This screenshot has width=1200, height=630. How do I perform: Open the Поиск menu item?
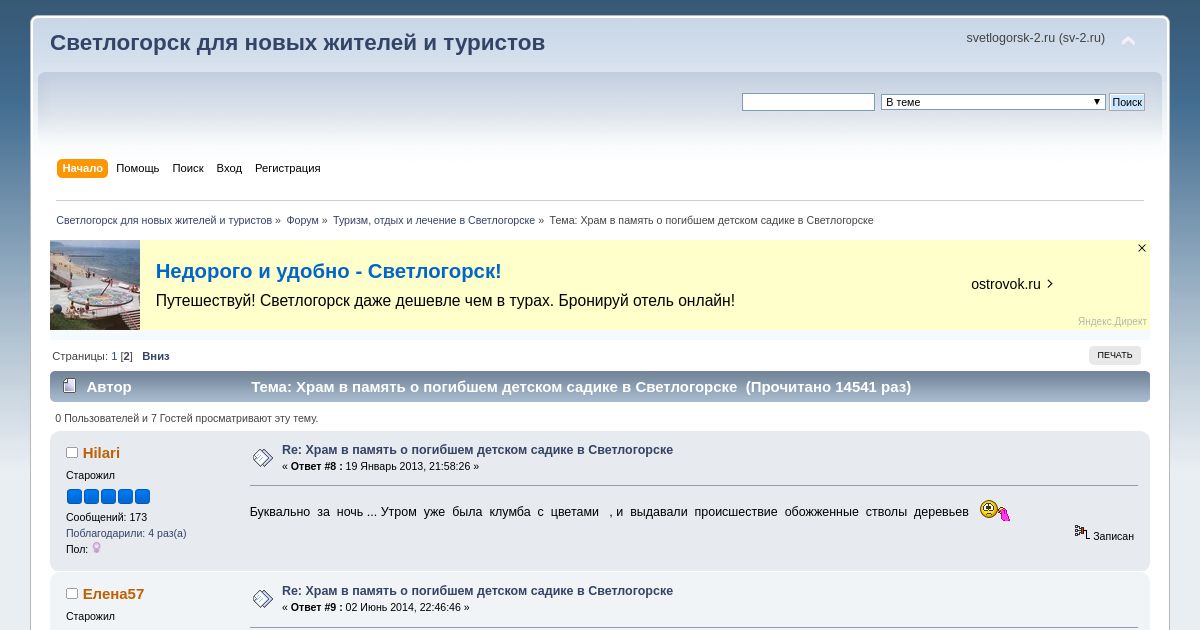188,168
